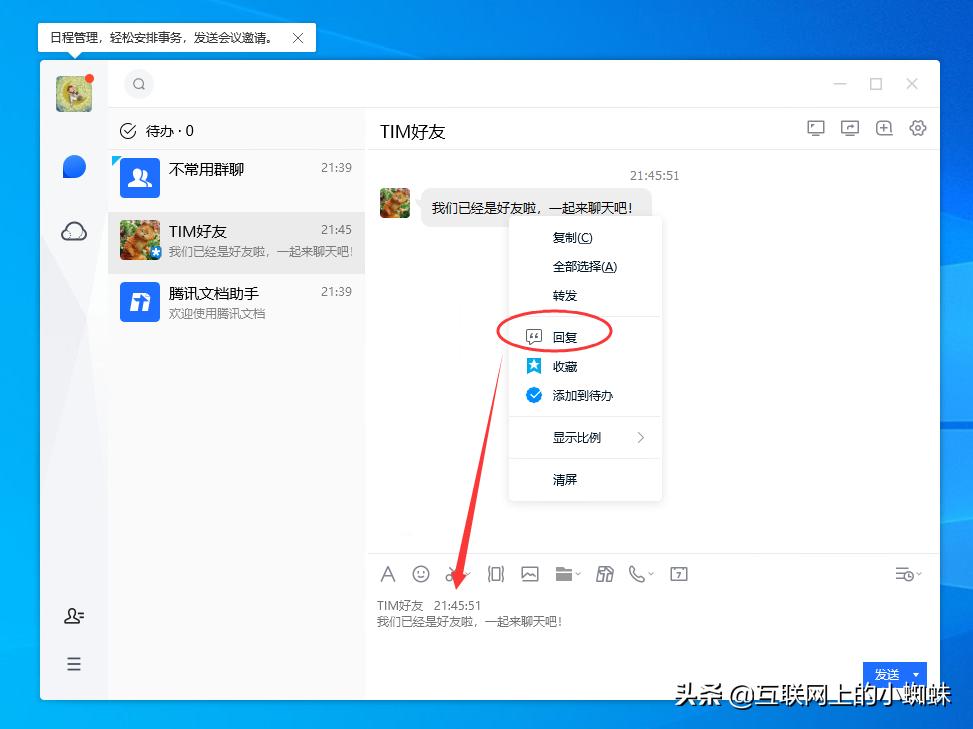
Task: Choose 回复 from context menu
Action: (x=585, y=338)
